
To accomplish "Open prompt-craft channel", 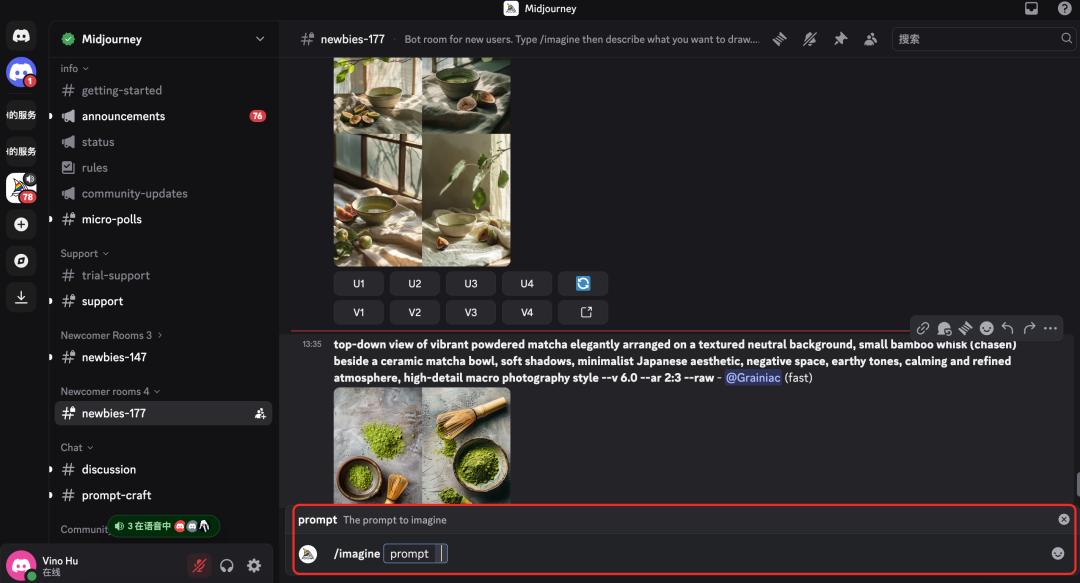I will tap(163, 495).
